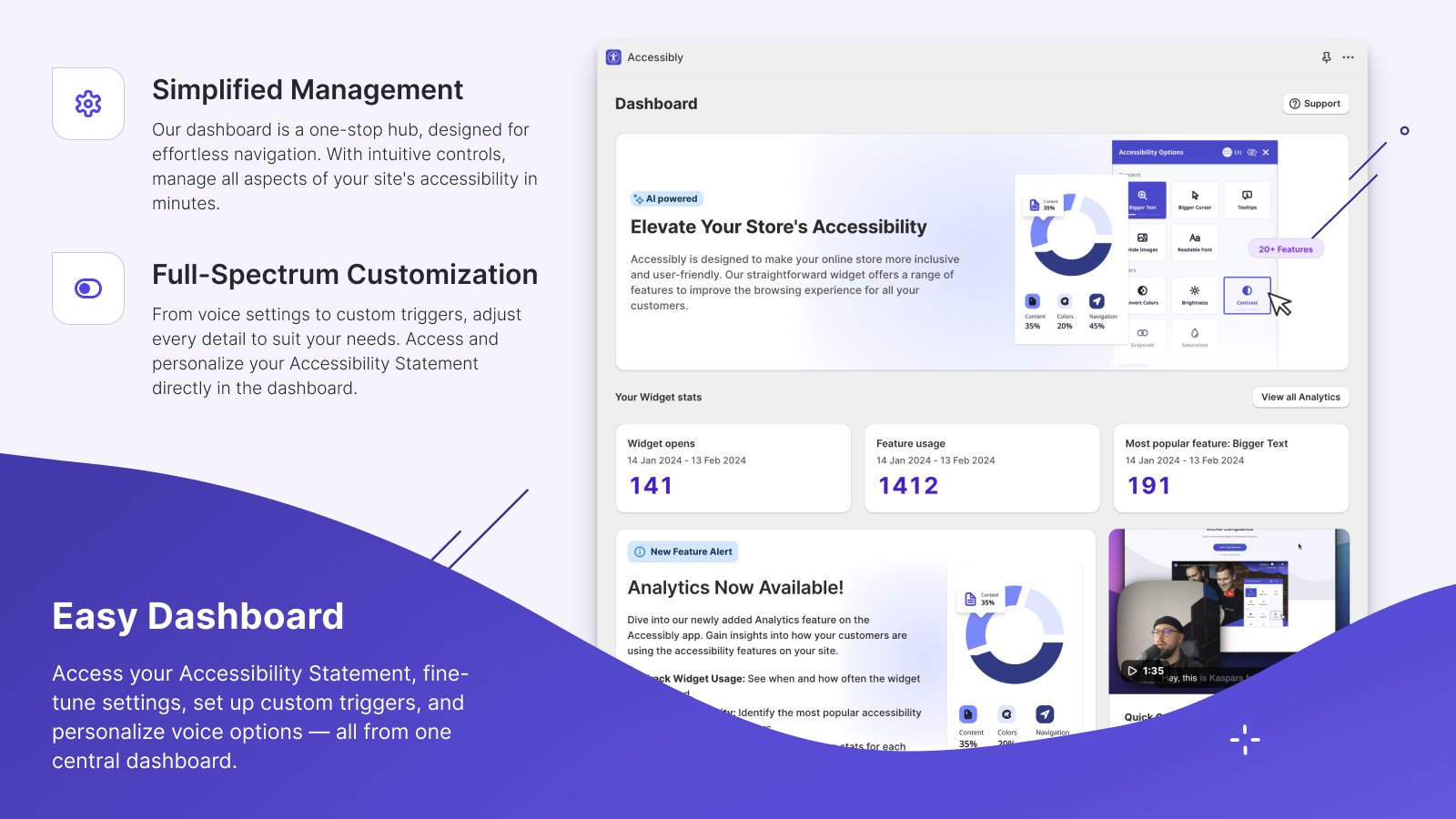This screenshot has width=1456, height=819.
Task: Toggle Contrast on
Action: (1247, 296)
